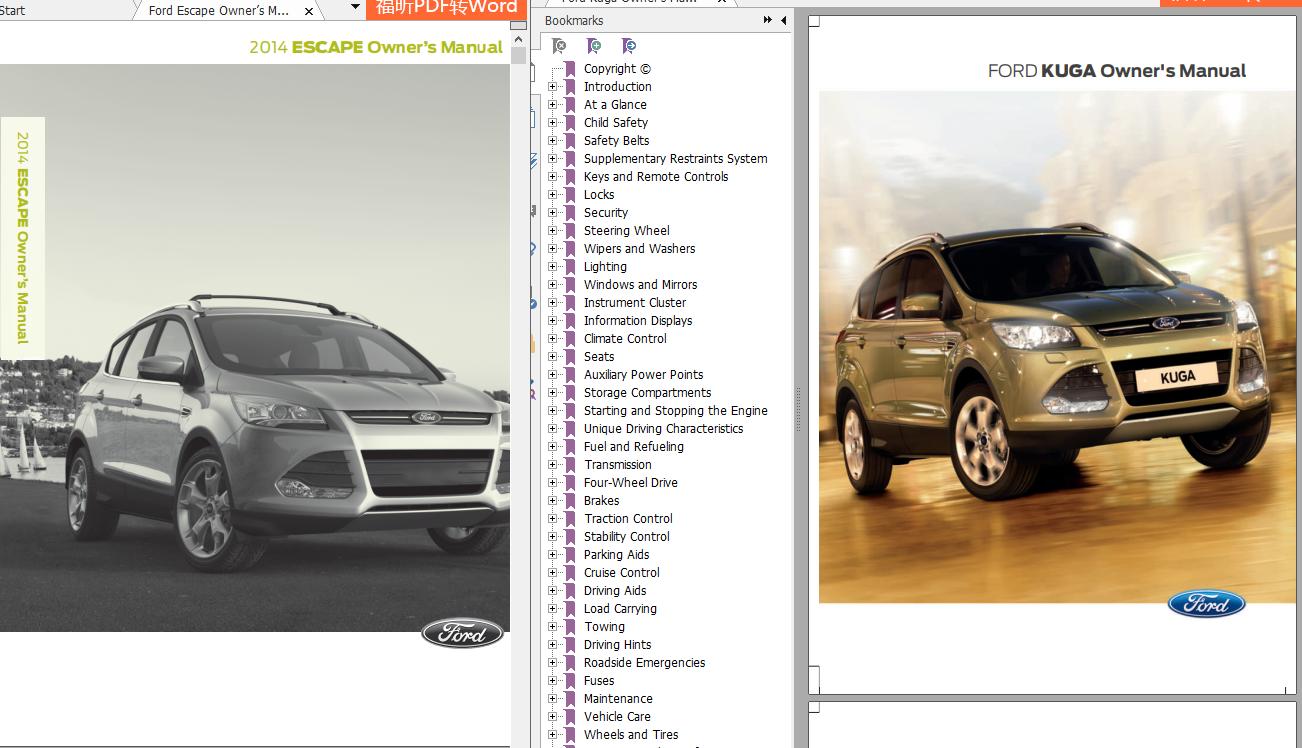Expand the Locks bookmark node

point(553,195)
